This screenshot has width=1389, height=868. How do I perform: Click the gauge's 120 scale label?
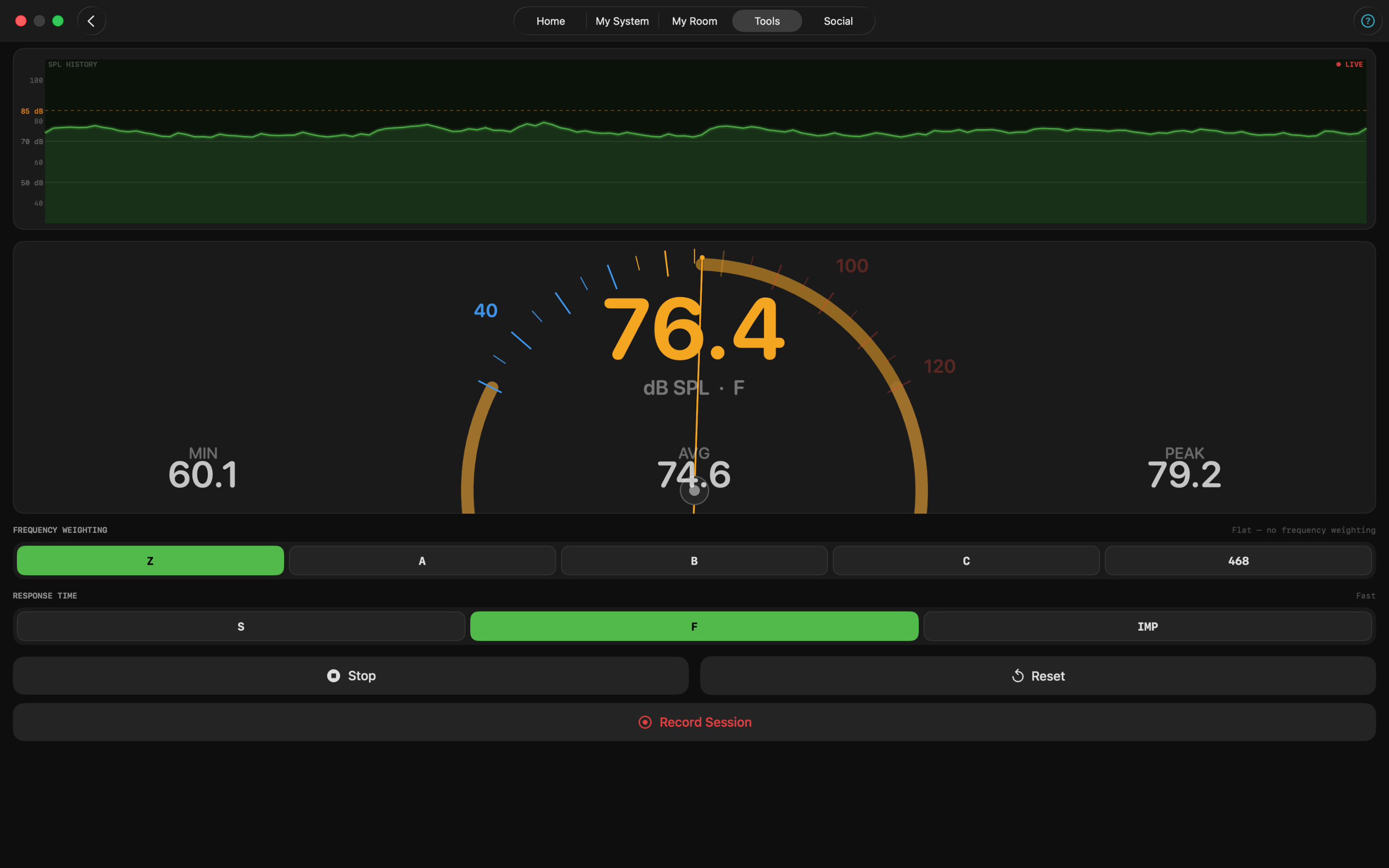[x=940, y=366]
